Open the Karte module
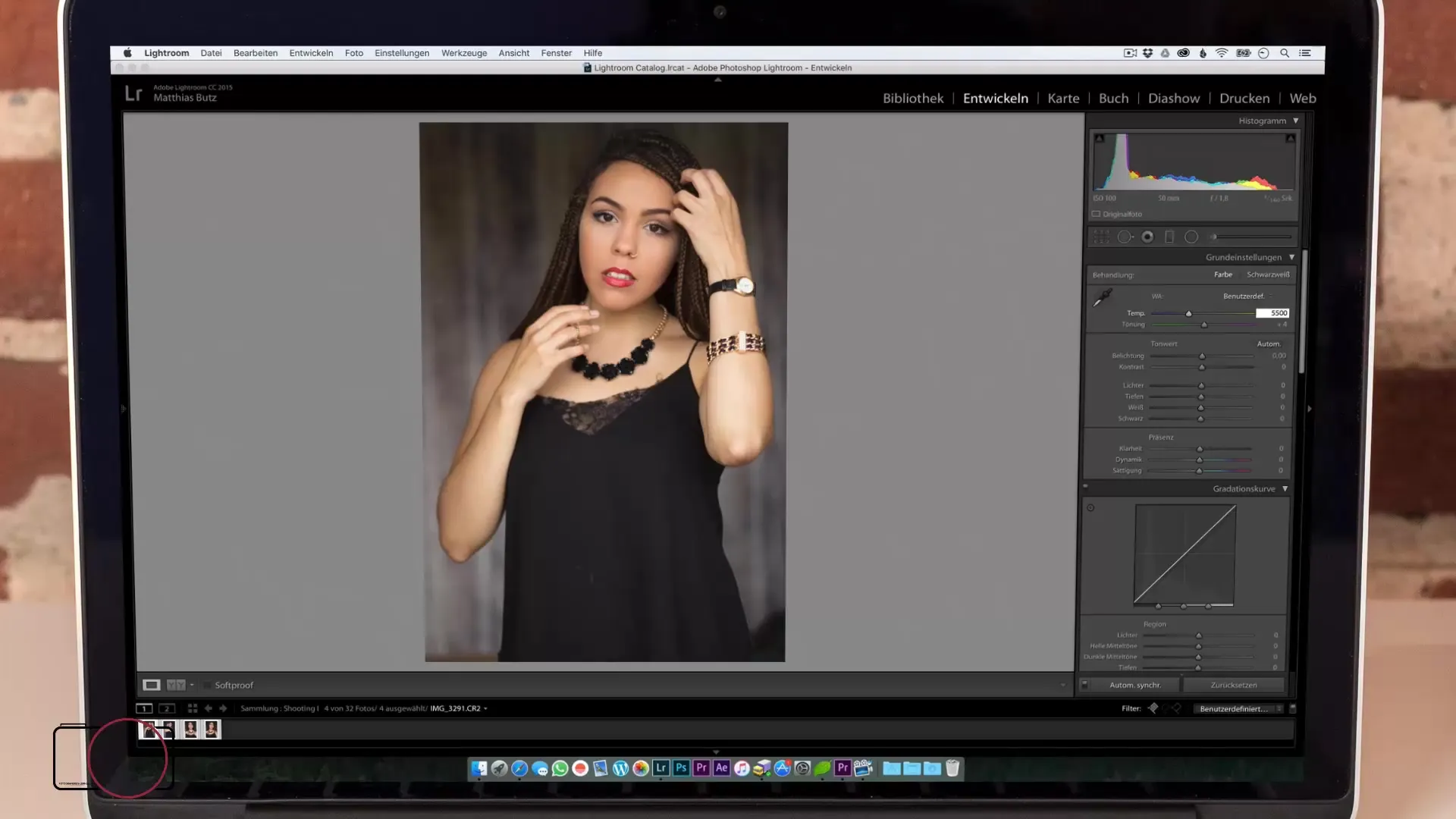 coord(1063,99)
